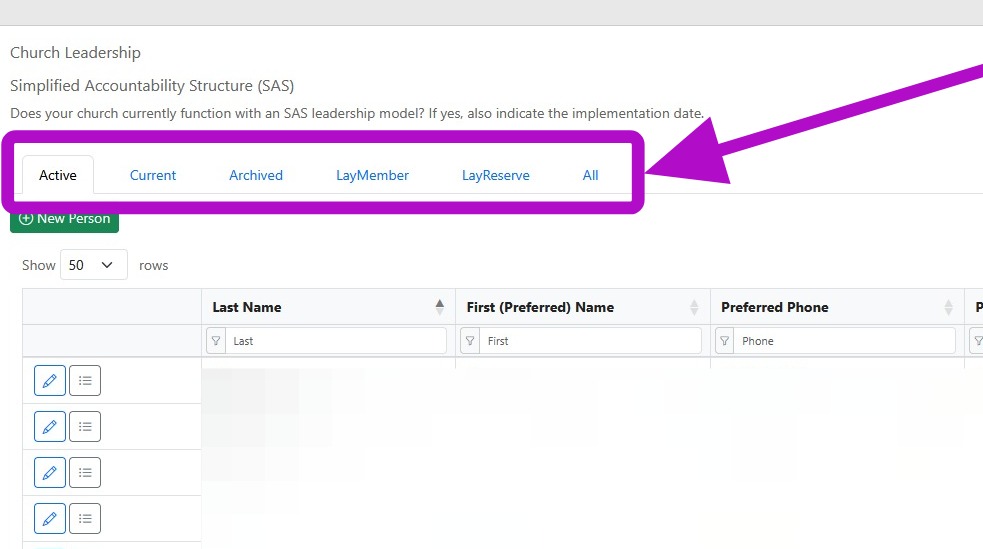This screenshot has height=549, width=983.
Task: Focus the Last name filter input
Action: tap(336, 341)
